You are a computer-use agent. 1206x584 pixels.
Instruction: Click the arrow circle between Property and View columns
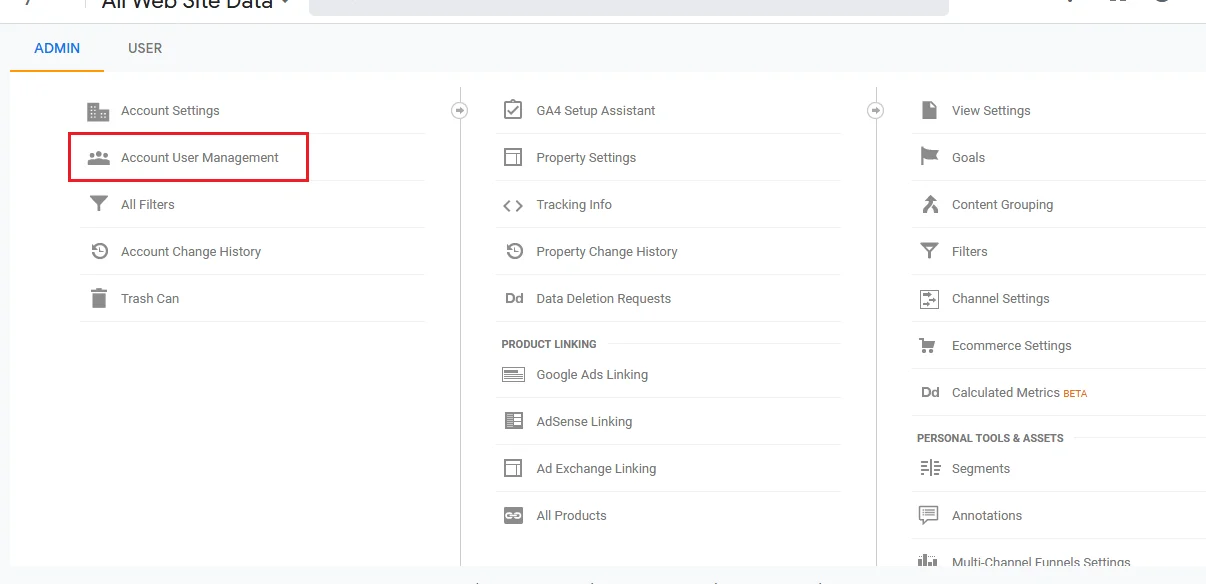[876, 110]
